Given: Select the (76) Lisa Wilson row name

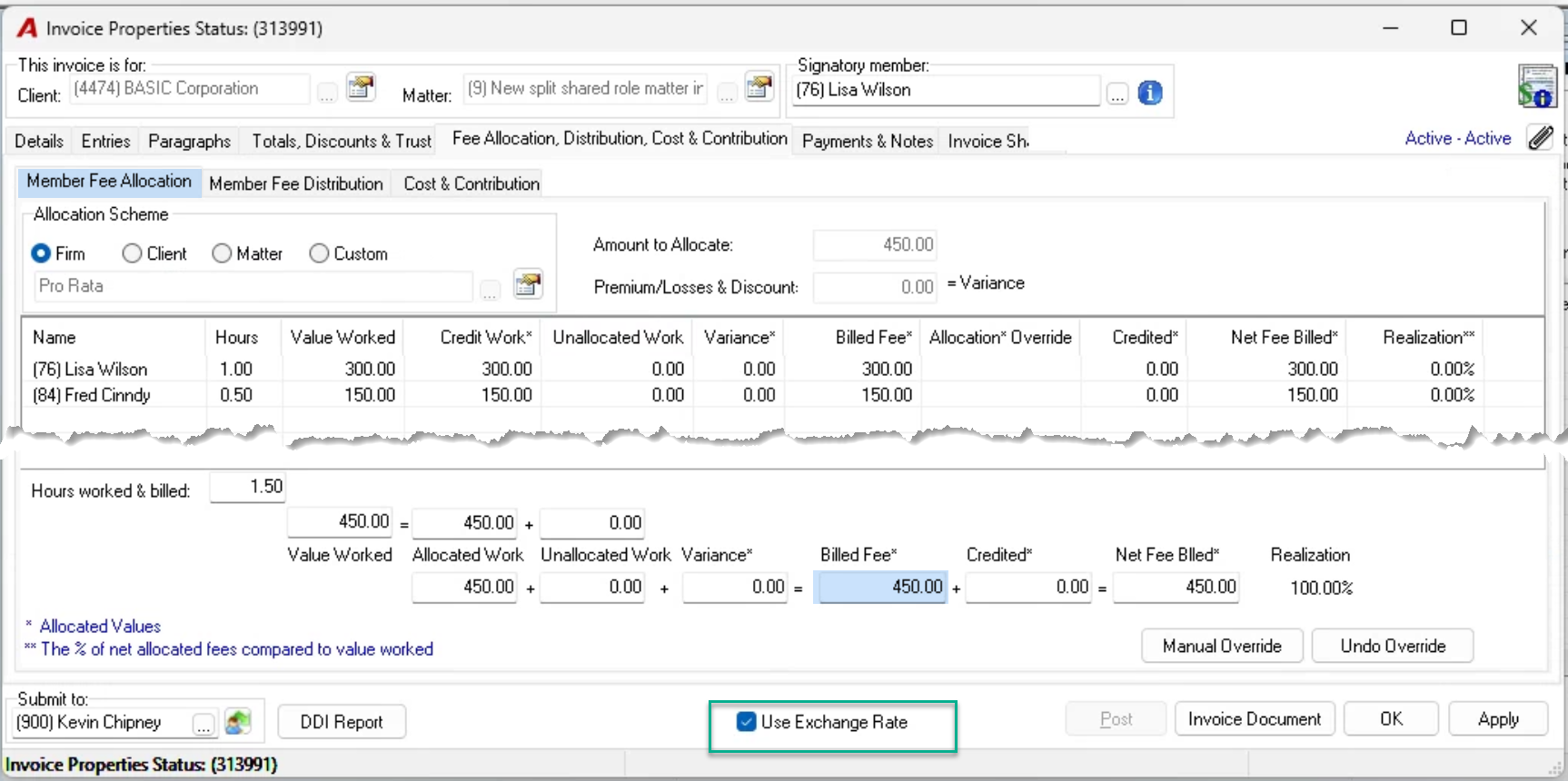Looking at the screenshot, I should point(90,370).
